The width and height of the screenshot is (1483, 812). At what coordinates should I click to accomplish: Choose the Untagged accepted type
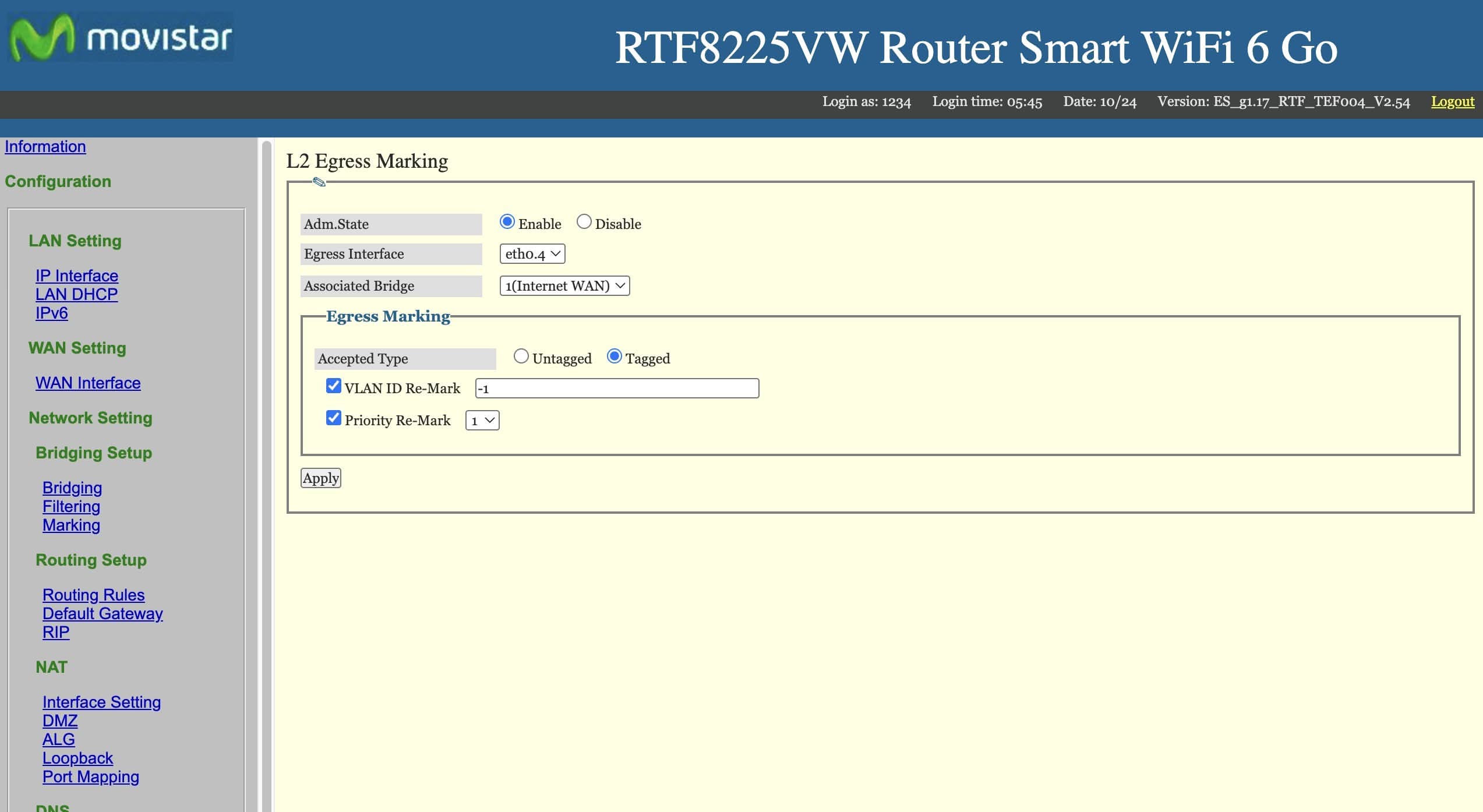(521, 356)
